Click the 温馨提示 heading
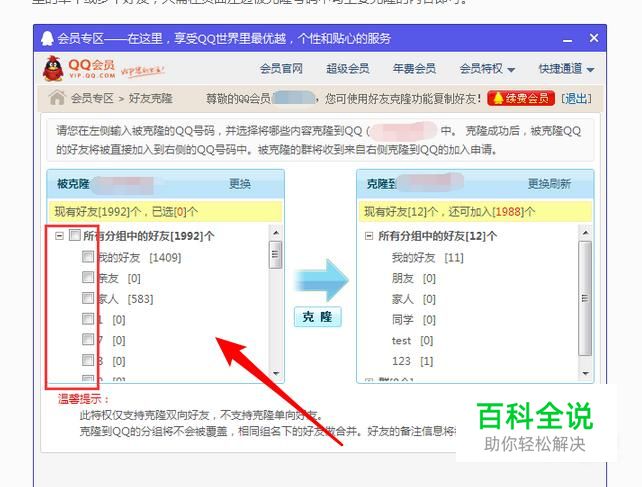Screen dimensions: 642x487 84,399
